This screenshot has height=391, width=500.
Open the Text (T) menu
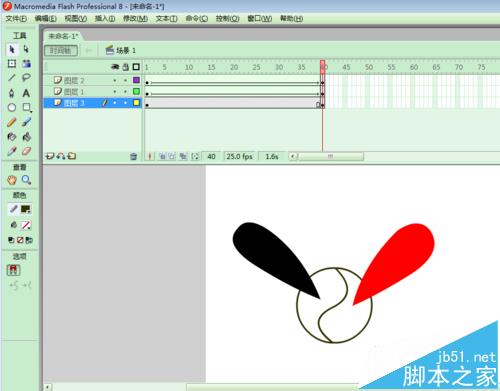coord(166,19)
